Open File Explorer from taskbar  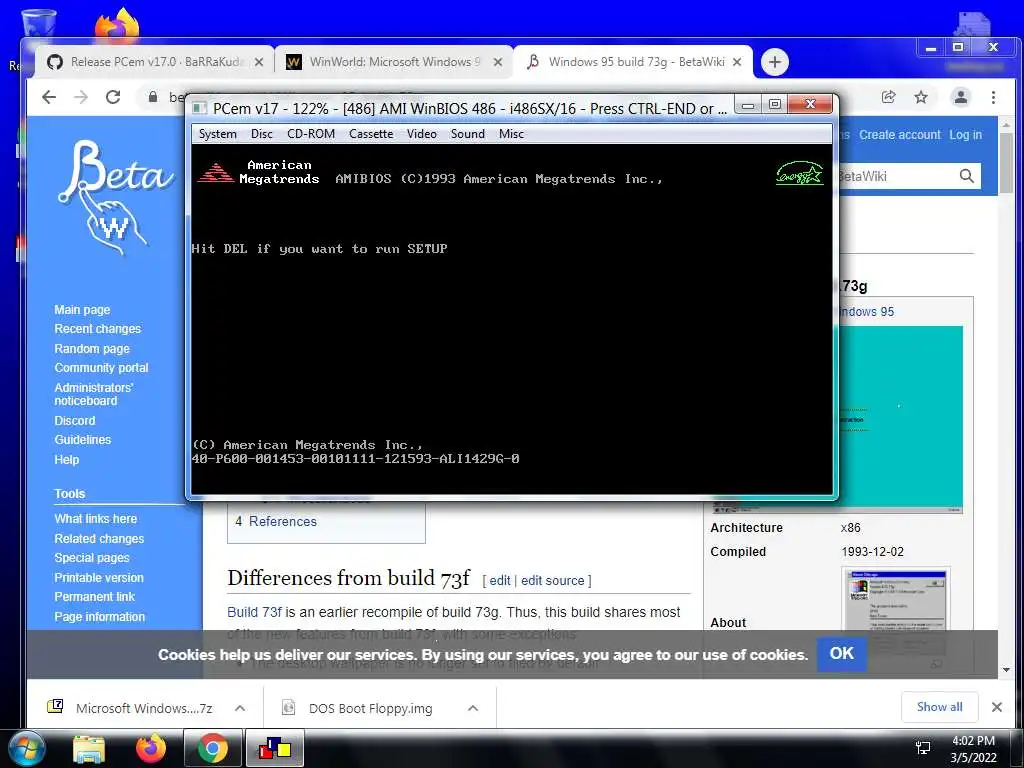(x=89, y=749)
